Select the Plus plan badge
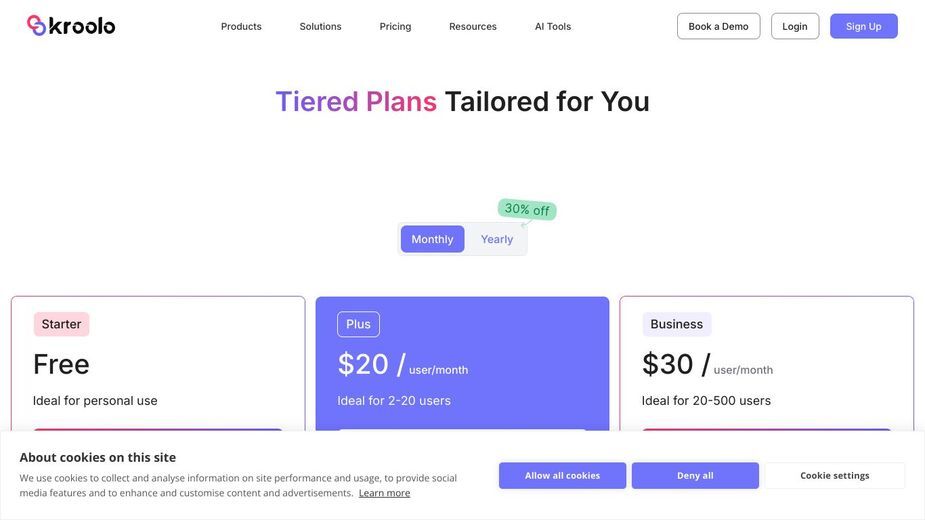This screenshot has width=925, height=520. coord(358,324)
